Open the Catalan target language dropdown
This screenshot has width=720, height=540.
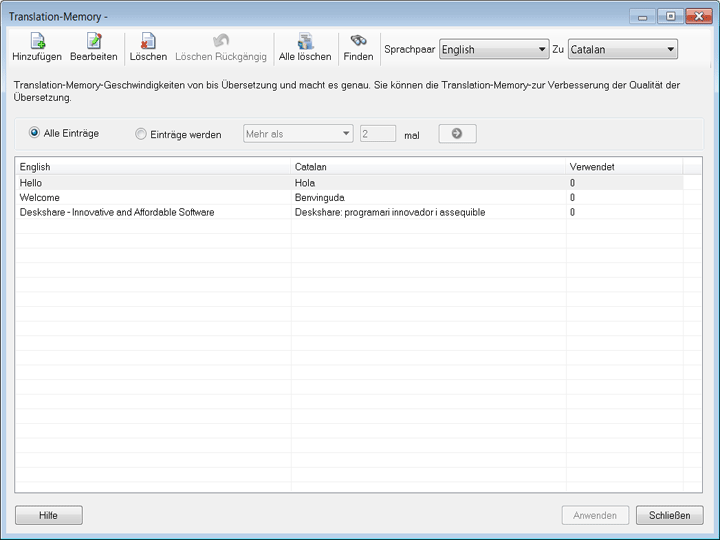[623, 50]
